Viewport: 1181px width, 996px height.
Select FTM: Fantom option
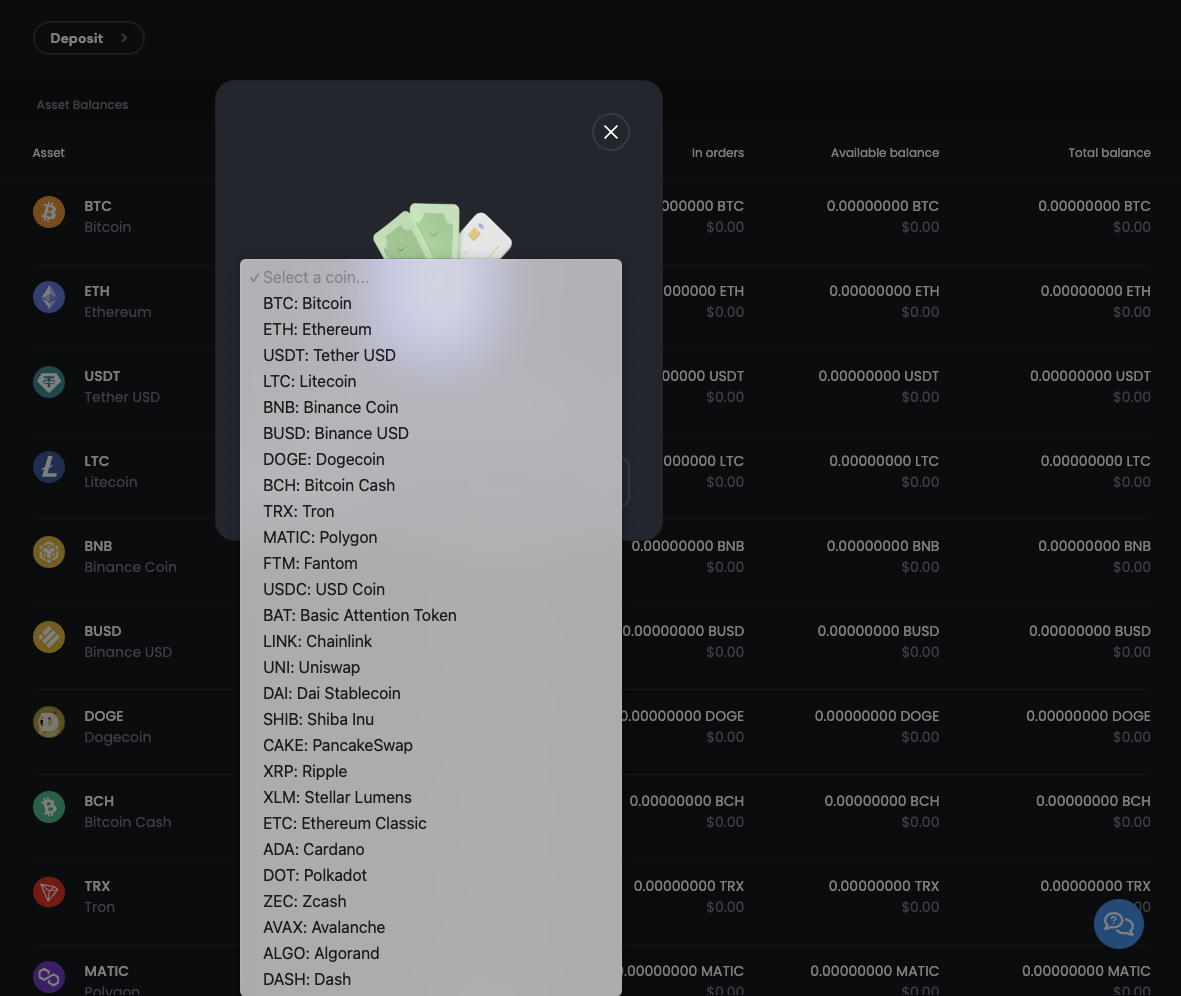coord(431,564)
